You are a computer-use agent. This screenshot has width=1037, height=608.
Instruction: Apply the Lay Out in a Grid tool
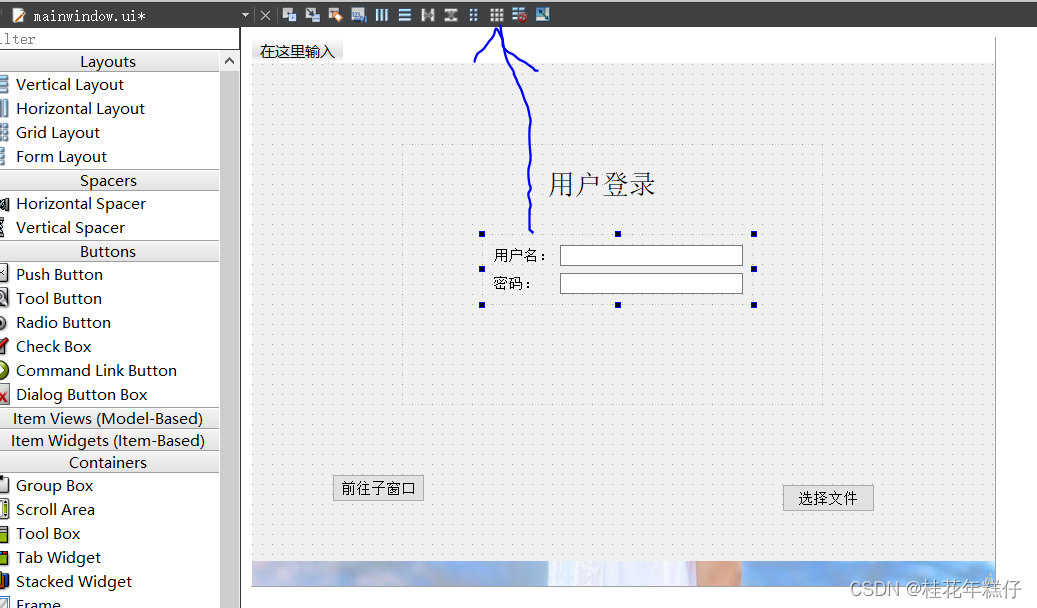[x=496, y=14]
